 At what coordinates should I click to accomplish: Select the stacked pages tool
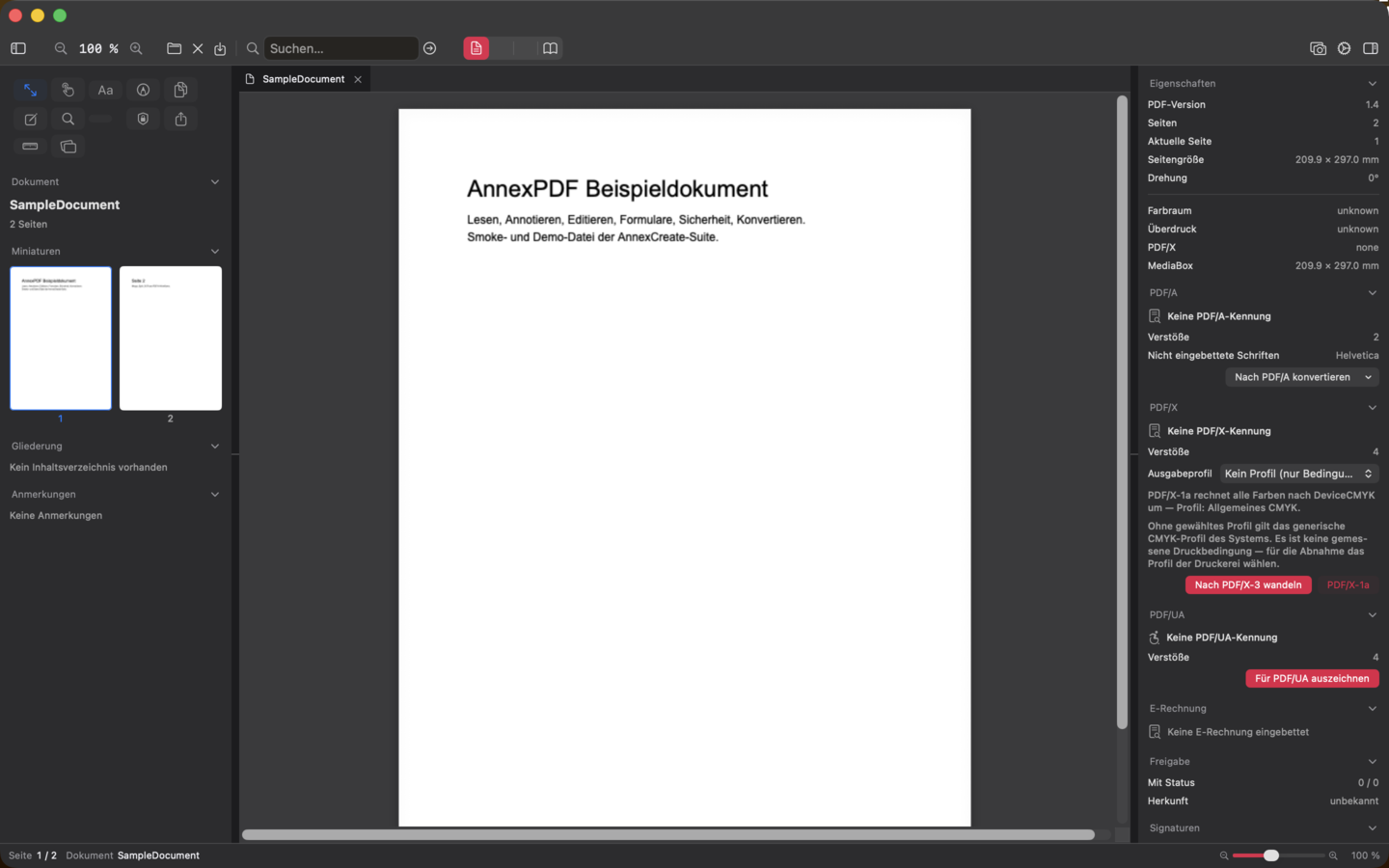click(x=180, y=90)
